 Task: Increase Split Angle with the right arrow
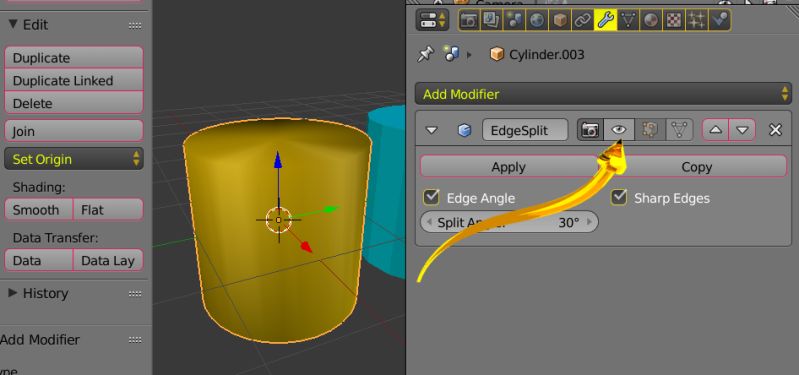coord(590,222)
